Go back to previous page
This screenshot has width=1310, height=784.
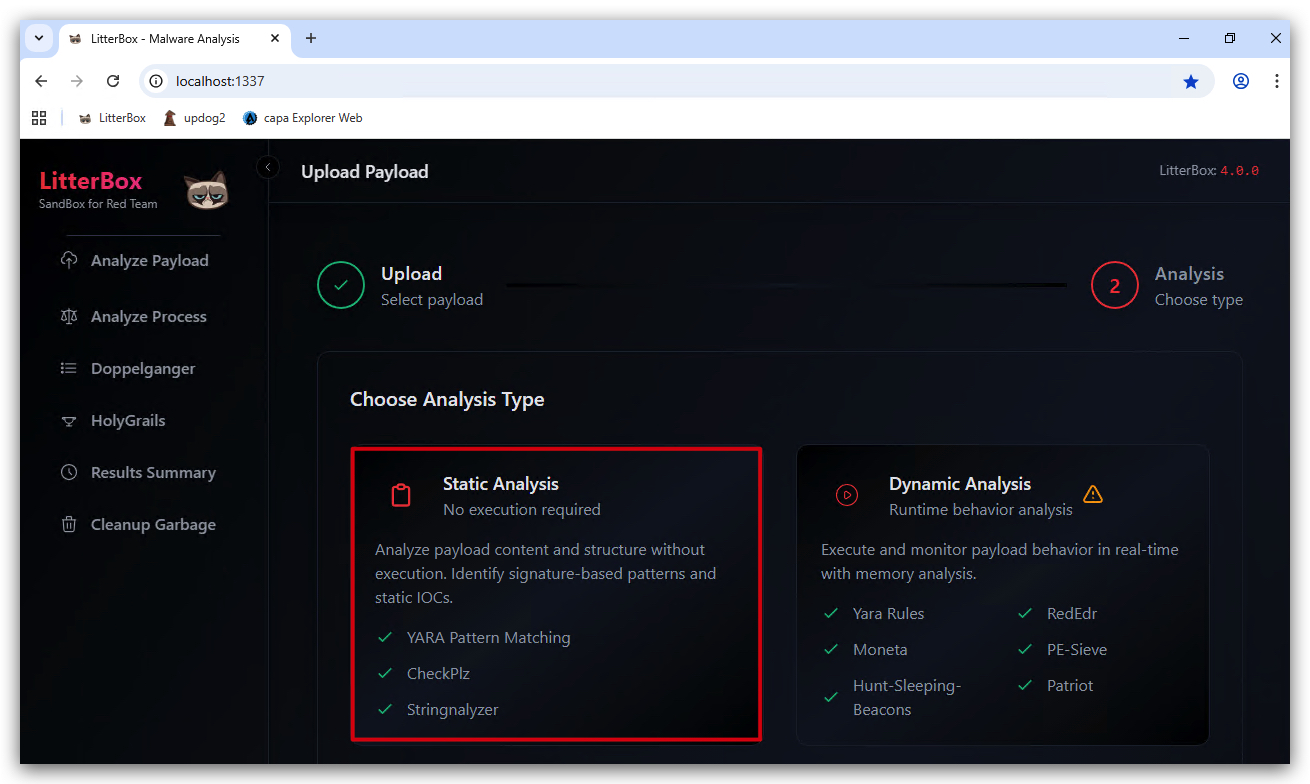pyautogui.click(x=41, y=81)
